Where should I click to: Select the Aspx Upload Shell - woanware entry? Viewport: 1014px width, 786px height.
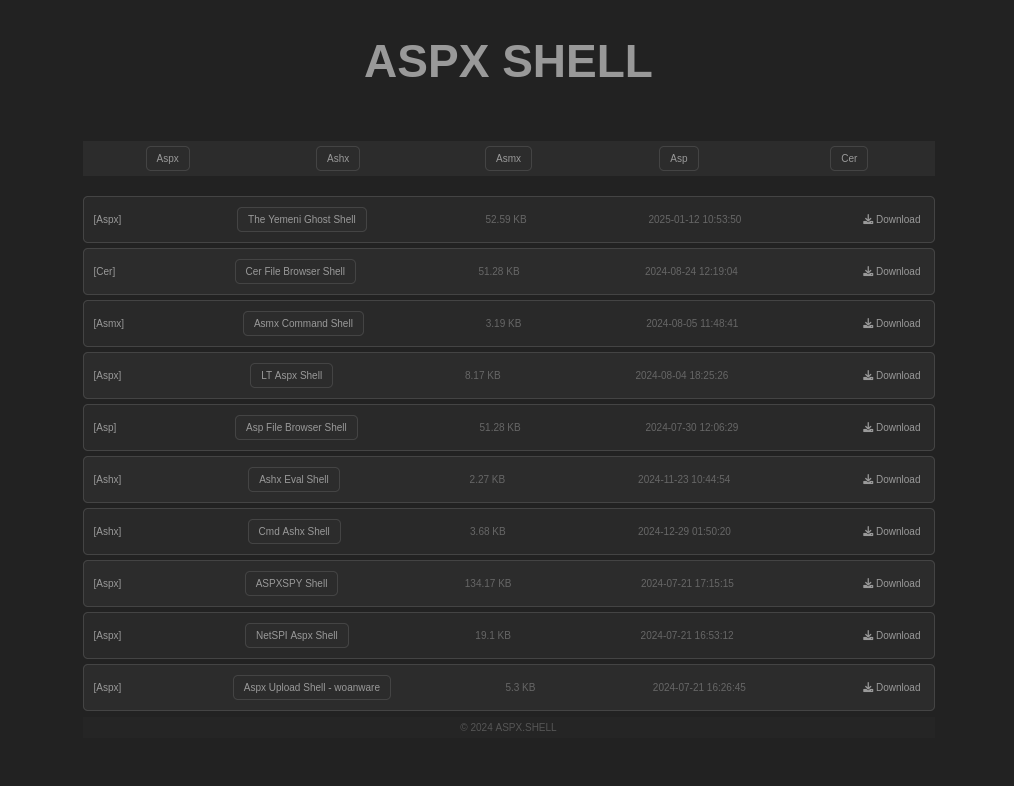[311, 687]
